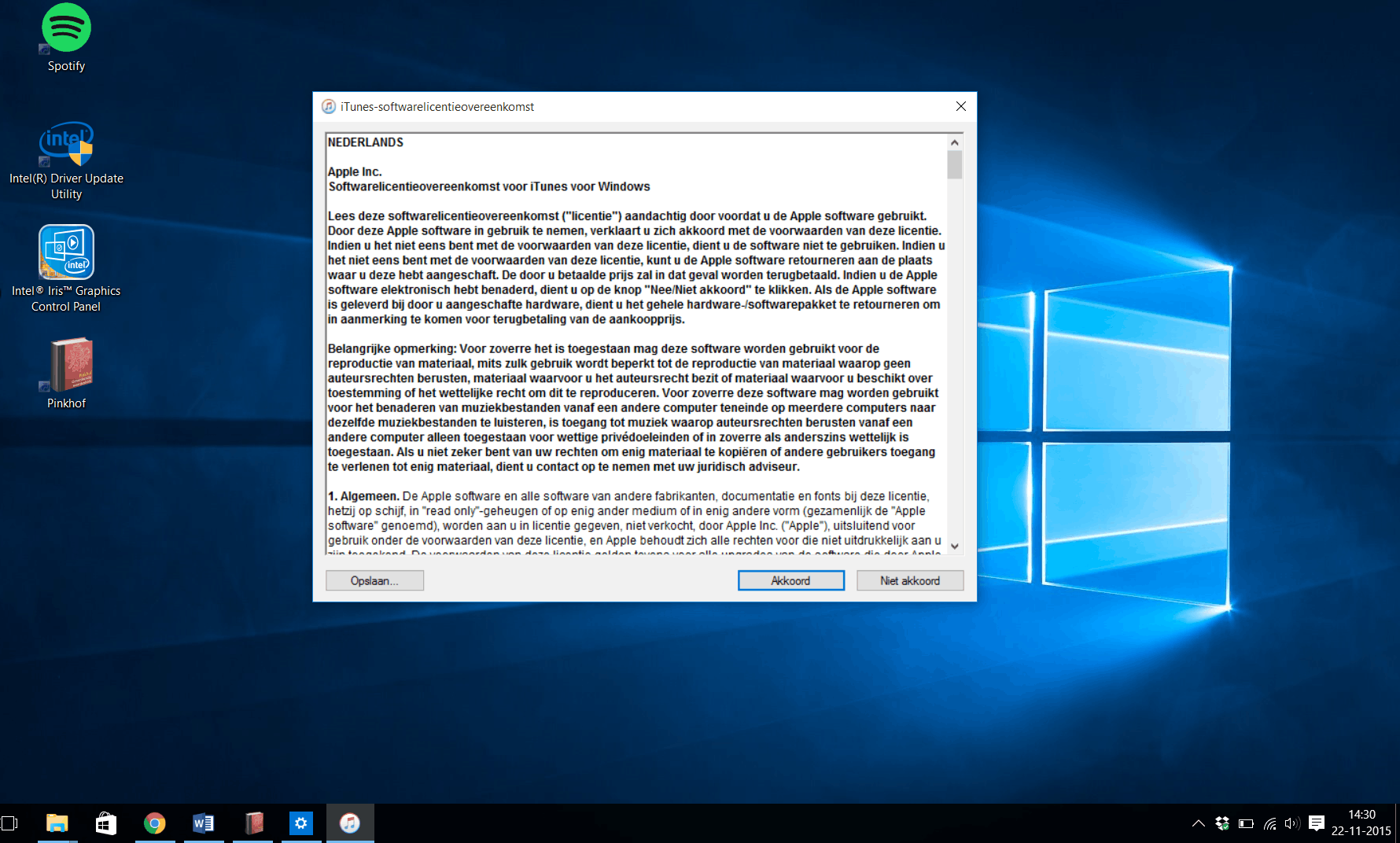Open the Spotify desktop shortcut
1400x843 pixels.
66,38
